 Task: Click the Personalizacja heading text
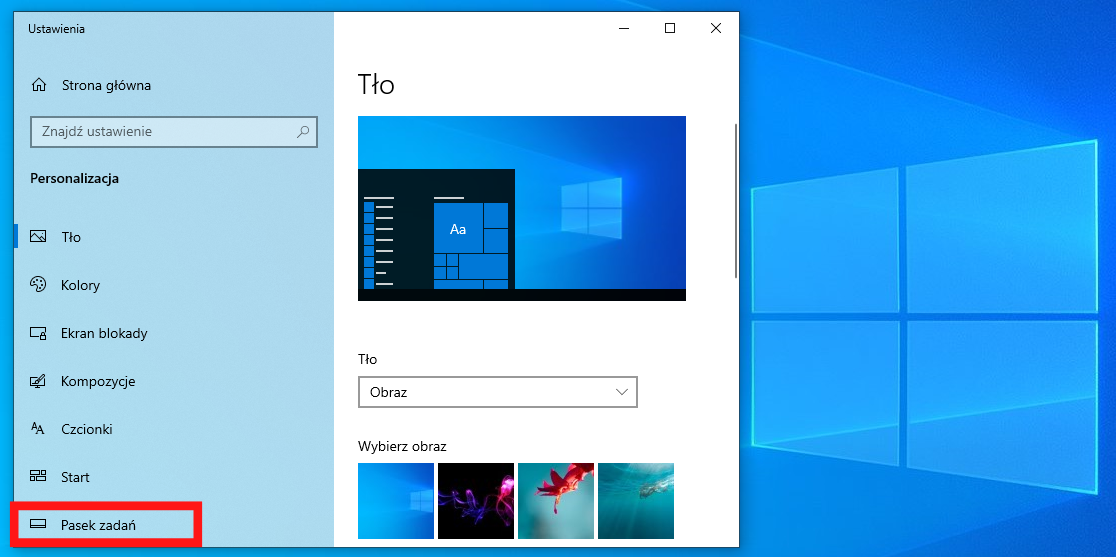click(x=75, y=179)
